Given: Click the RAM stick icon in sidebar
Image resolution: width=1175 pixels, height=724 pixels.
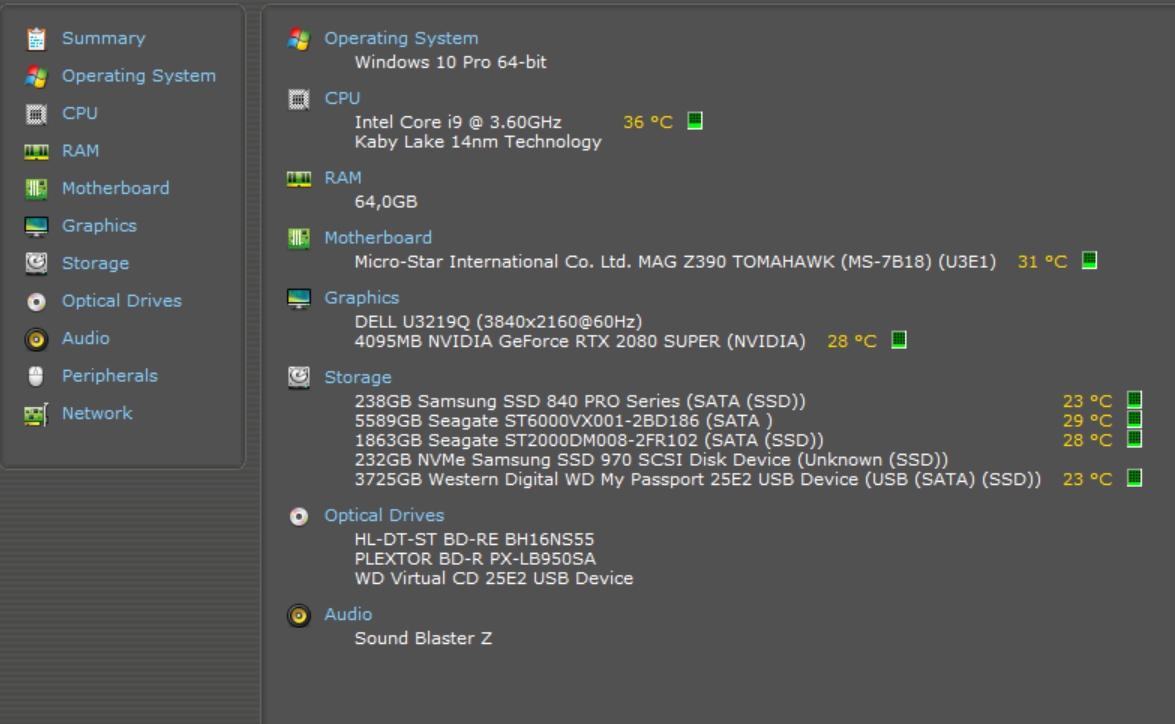Looking at the screenshot, I should coord(36,151).
